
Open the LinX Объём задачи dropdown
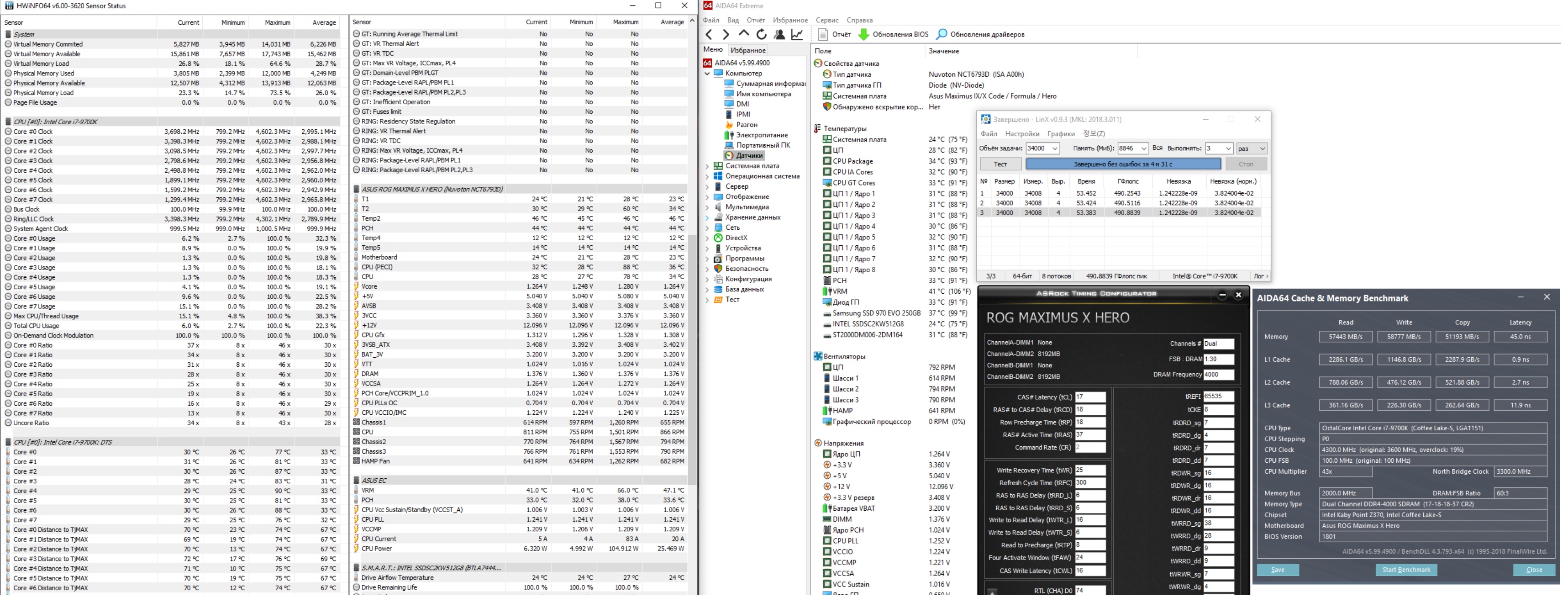tap(1055, 148)
